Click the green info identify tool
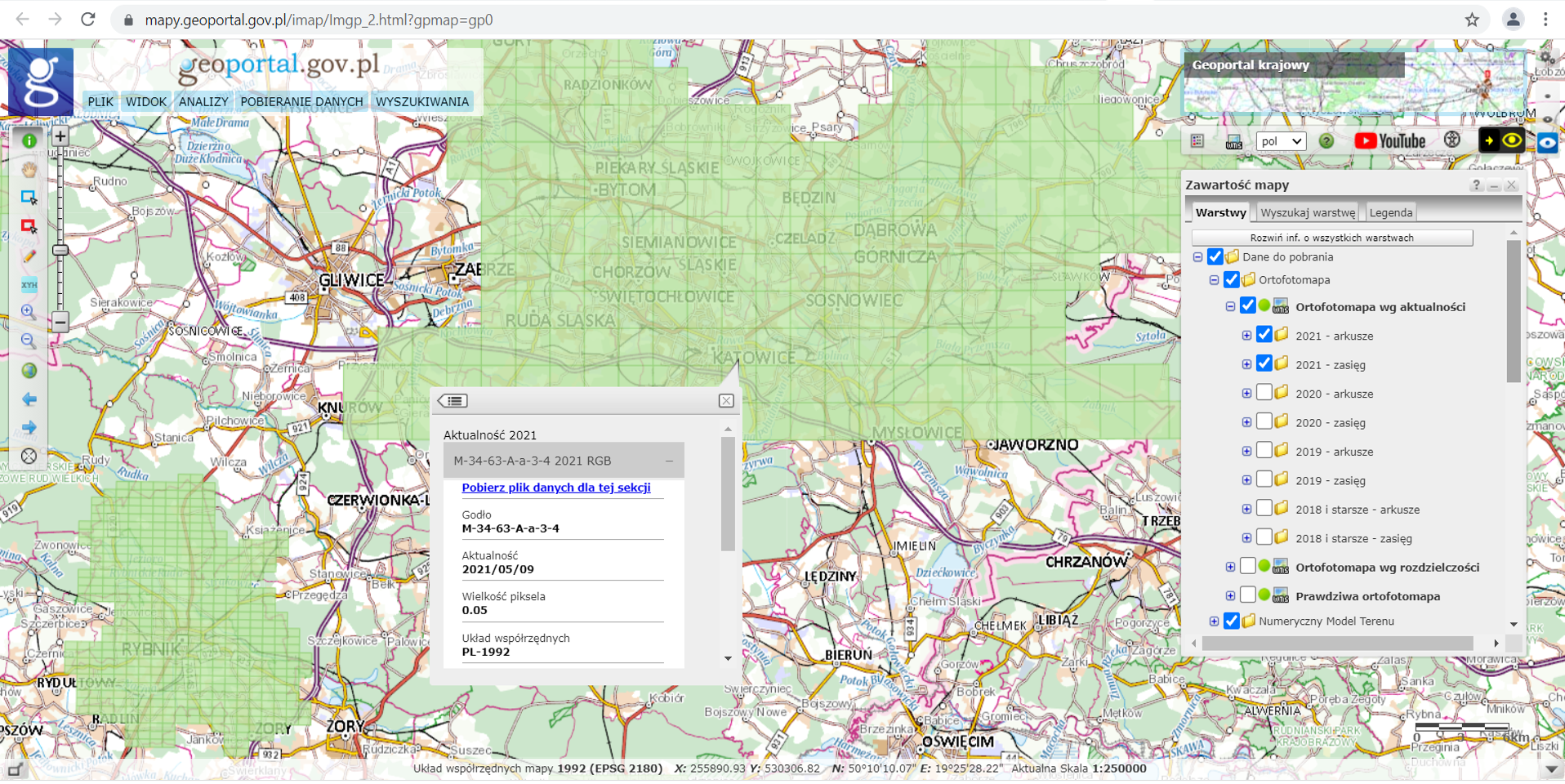 (x=29, y=140)
